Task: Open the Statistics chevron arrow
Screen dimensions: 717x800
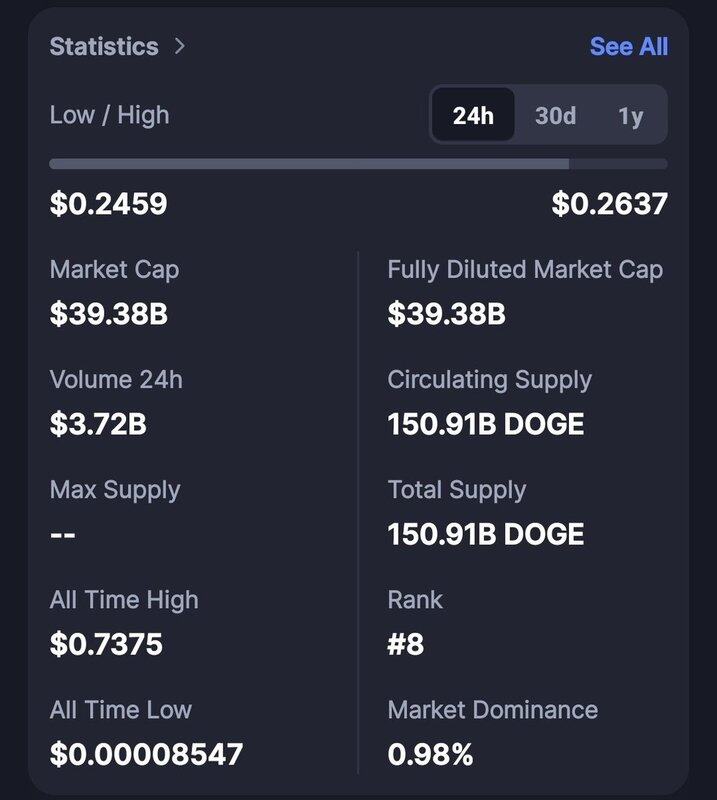Action: pos(180,46)
